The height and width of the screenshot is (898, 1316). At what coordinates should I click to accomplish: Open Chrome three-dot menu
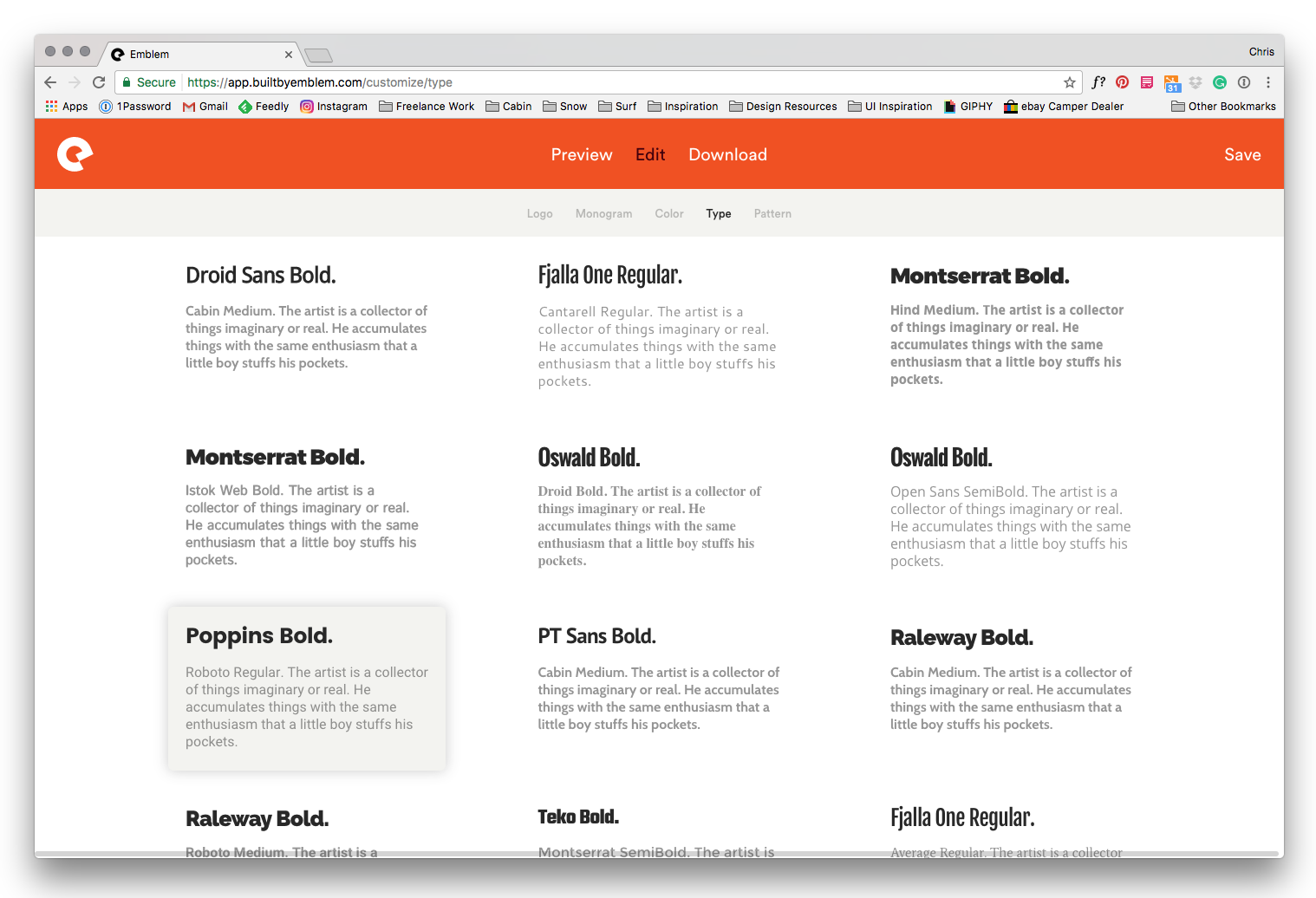click(x=1268, y=82)
